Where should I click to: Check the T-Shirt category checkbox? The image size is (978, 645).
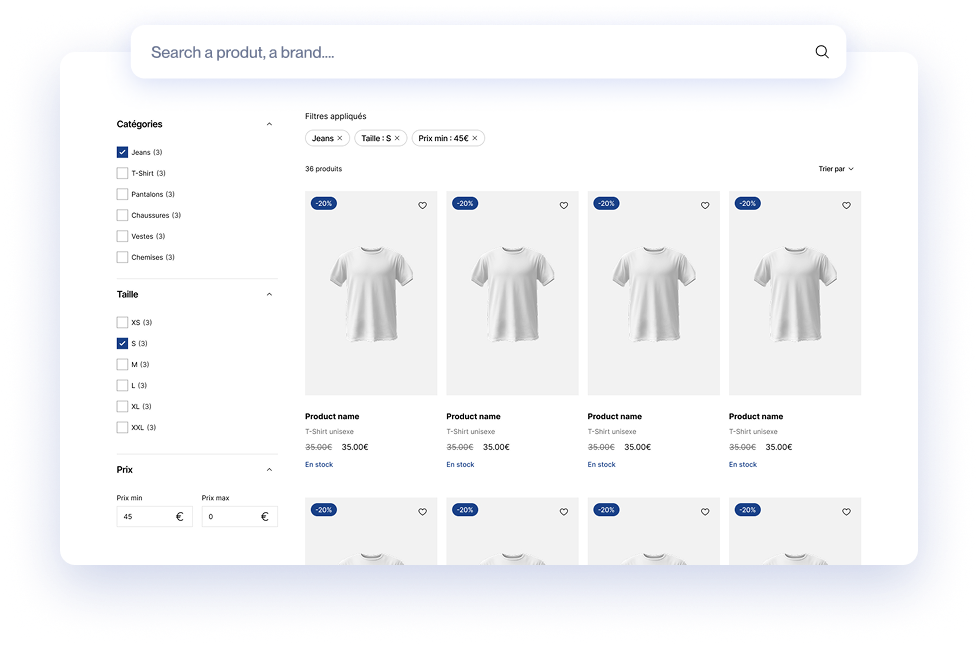(122, 173)
